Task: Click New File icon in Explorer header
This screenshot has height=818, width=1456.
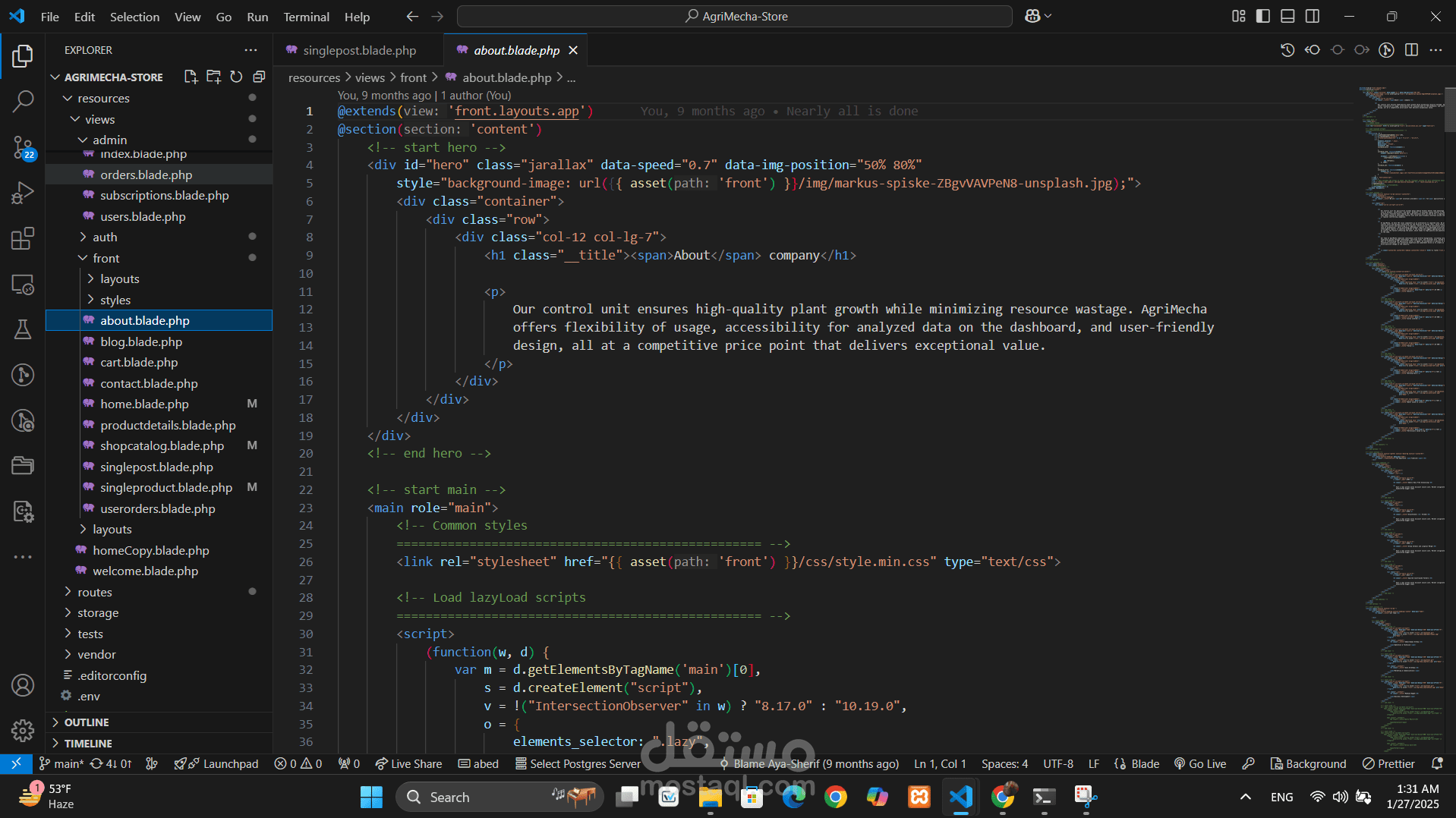Action: tap(191, 77)
